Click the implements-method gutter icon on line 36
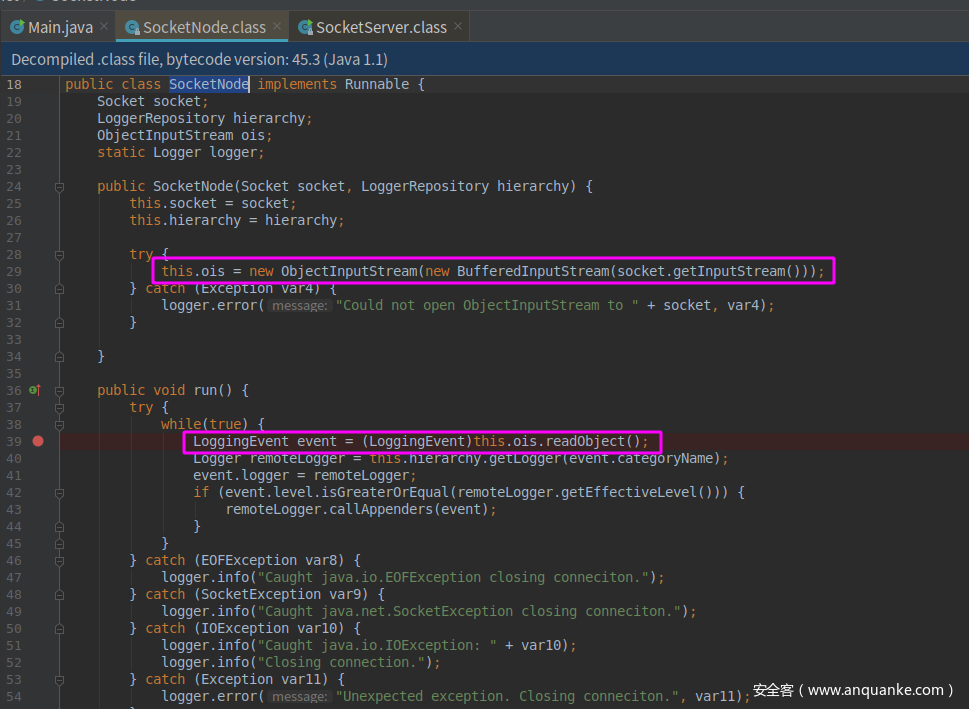This screenshot has height=709, width=969. coord(35,390)
